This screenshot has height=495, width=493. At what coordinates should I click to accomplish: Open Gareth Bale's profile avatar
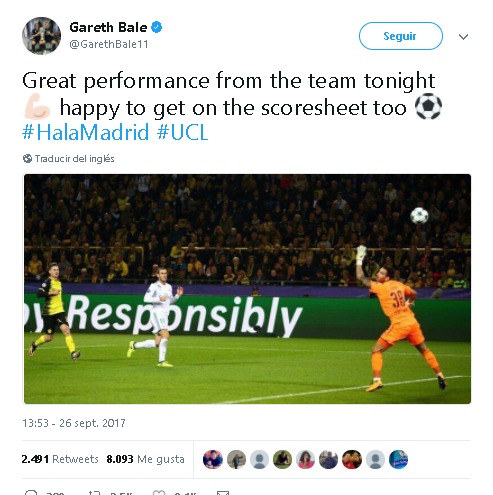(41, 36)
